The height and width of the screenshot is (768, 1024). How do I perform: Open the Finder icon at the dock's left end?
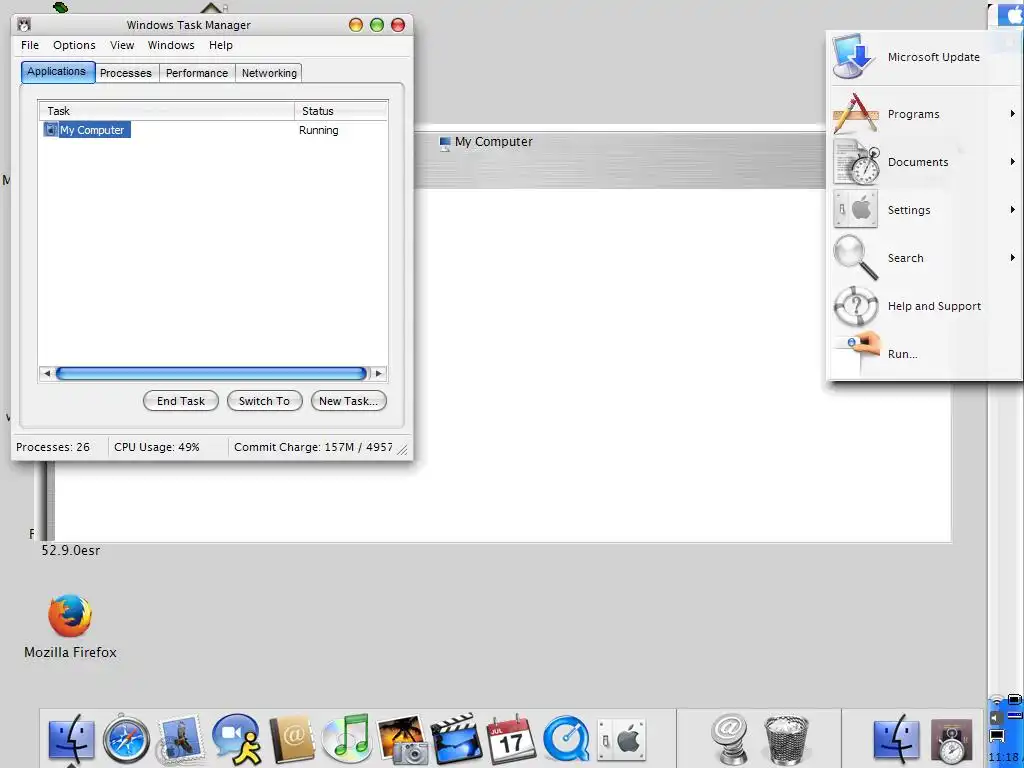(x=71, y=739)
